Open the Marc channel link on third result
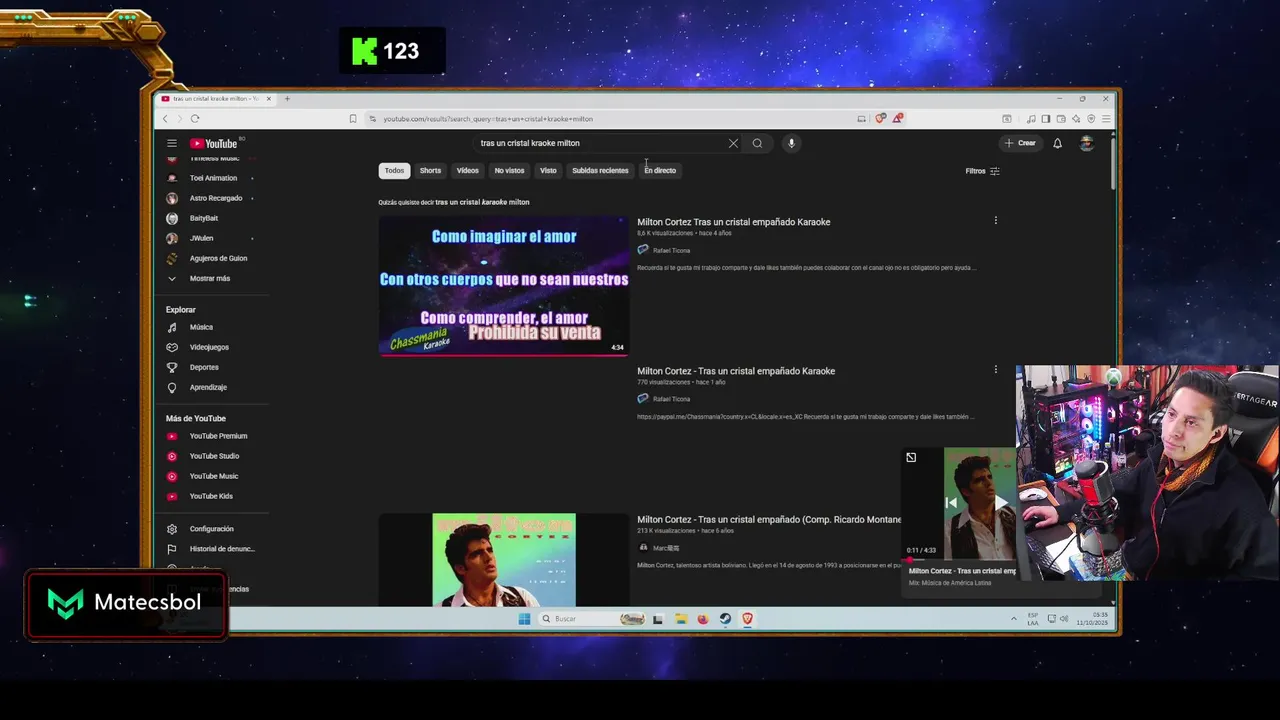Image resolution: width=1280 pixels, height=720 pixels. (666, 548)
